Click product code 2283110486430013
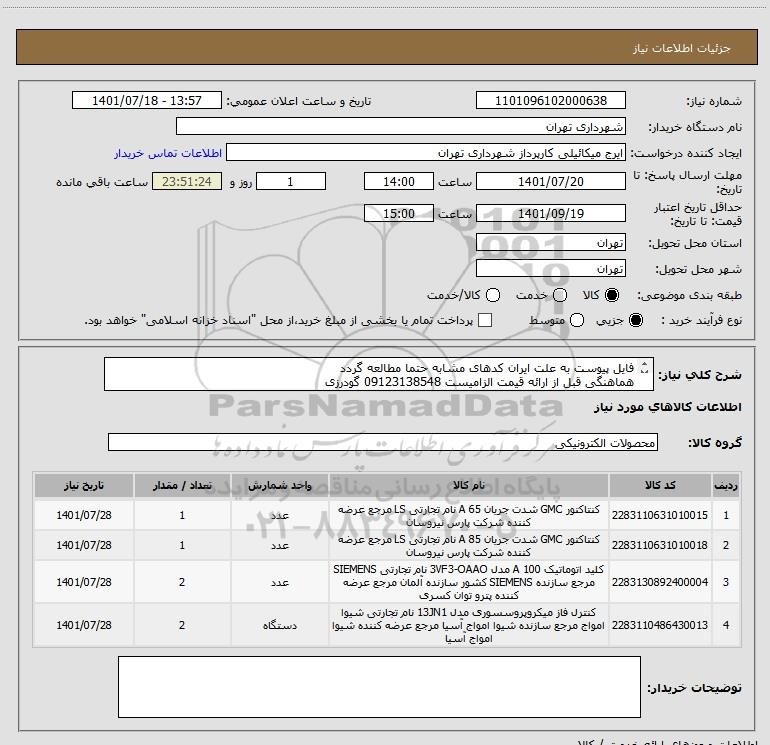The width and height of the screenshot is (770, 745). point(660,625)
